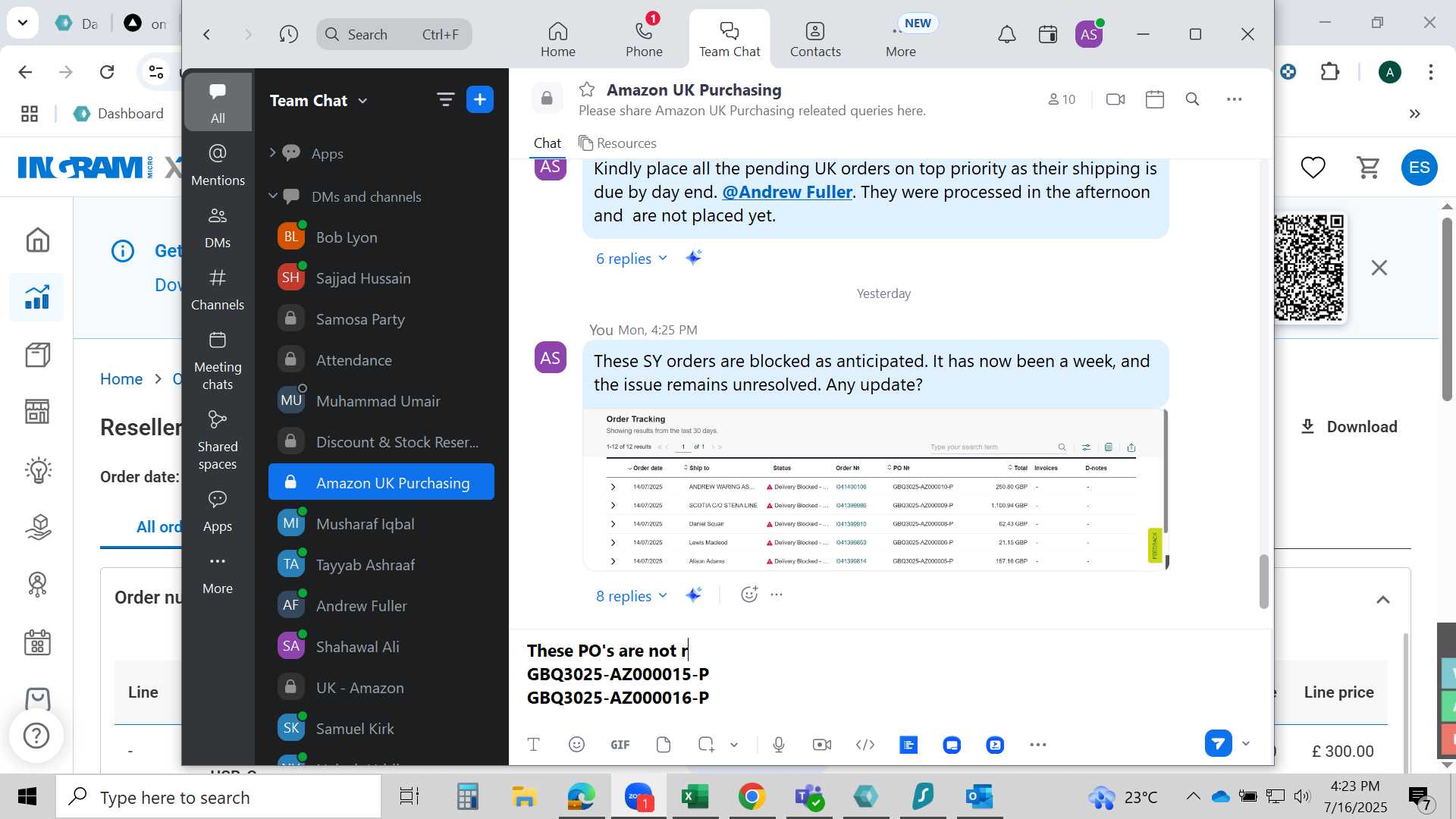Image resolution: width=1456 pixels, height=819 pixels.
Task: Open the Contacts tab
Action: (815, 38)
